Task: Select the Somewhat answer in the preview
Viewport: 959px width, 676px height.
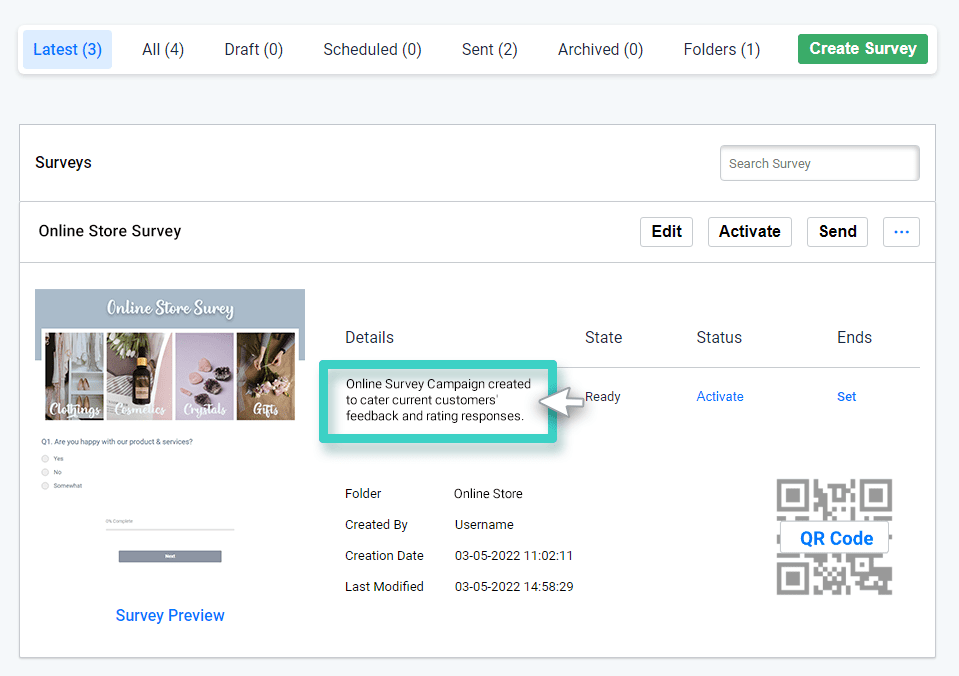Action: click(45, 486)
